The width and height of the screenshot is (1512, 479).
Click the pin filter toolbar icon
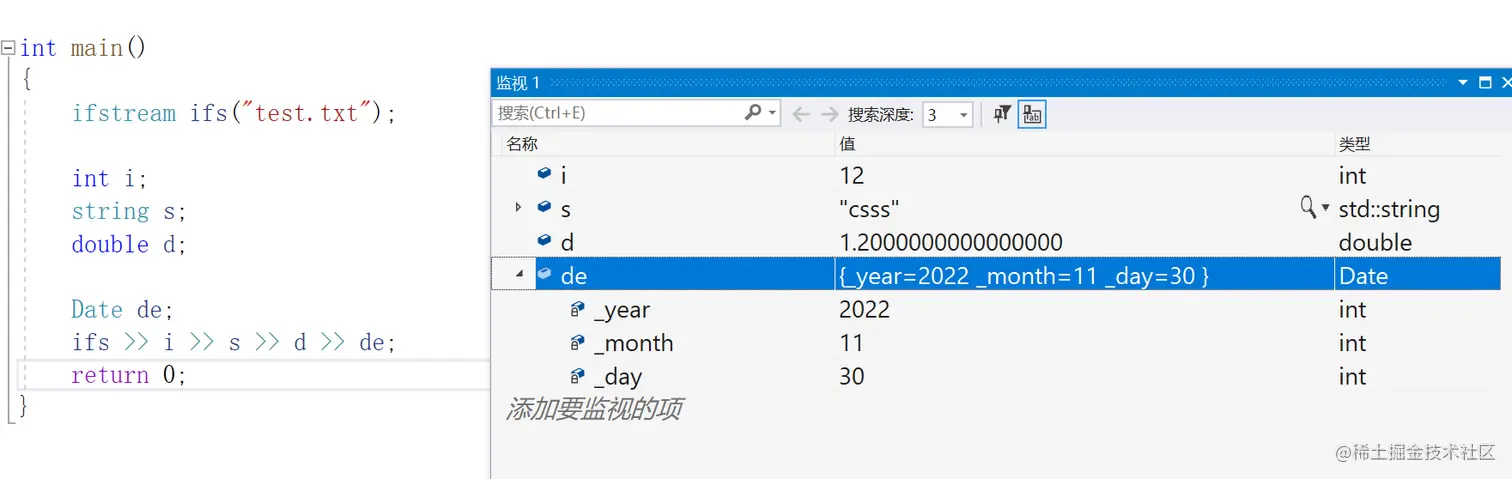click(1002, 114)
